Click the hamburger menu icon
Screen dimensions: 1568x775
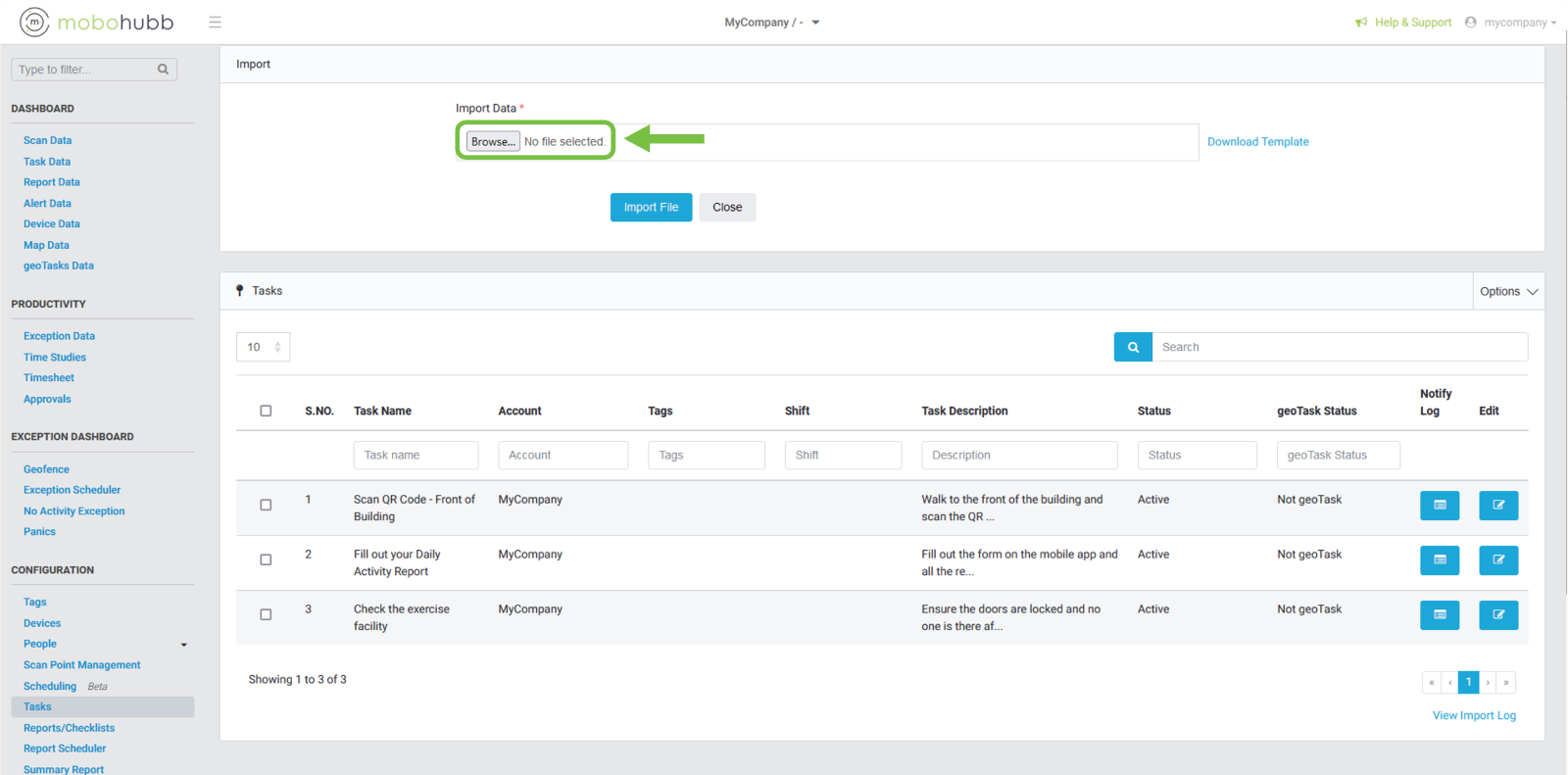click(215, 23)
